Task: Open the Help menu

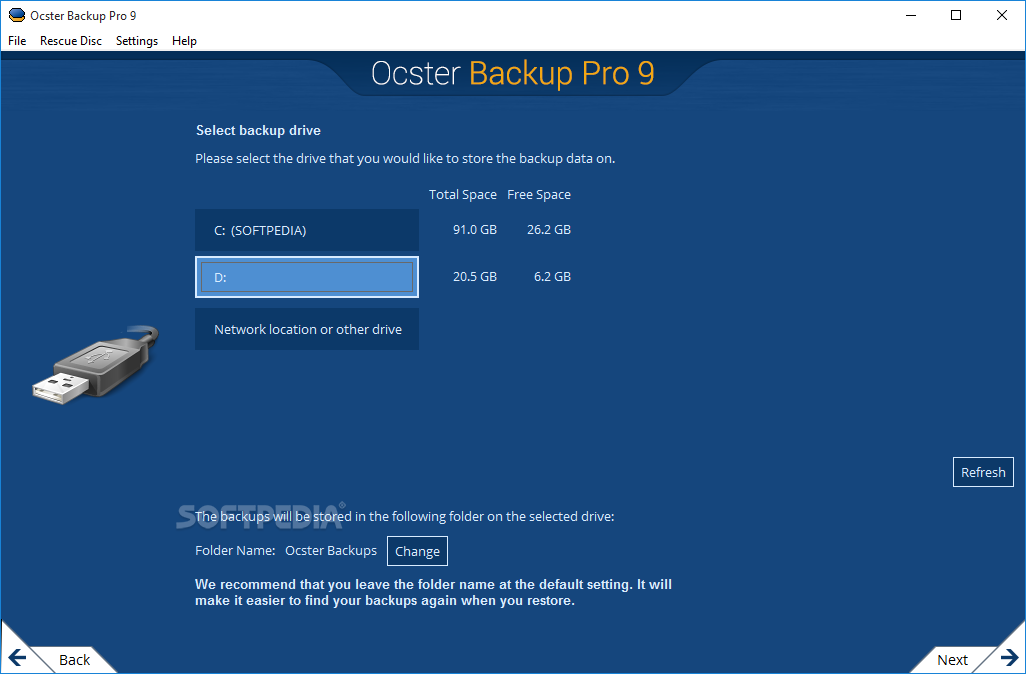Action: 185,41
